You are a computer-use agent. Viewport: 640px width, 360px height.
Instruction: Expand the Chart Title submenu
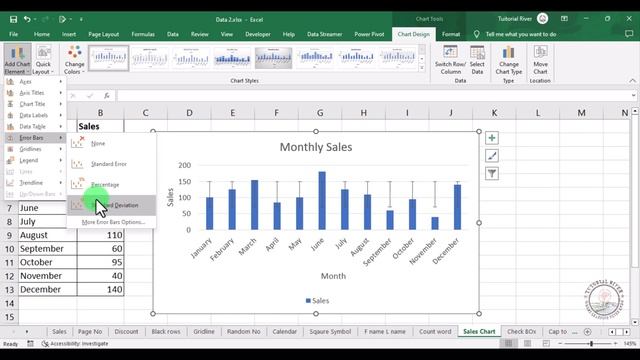[35, 104]
